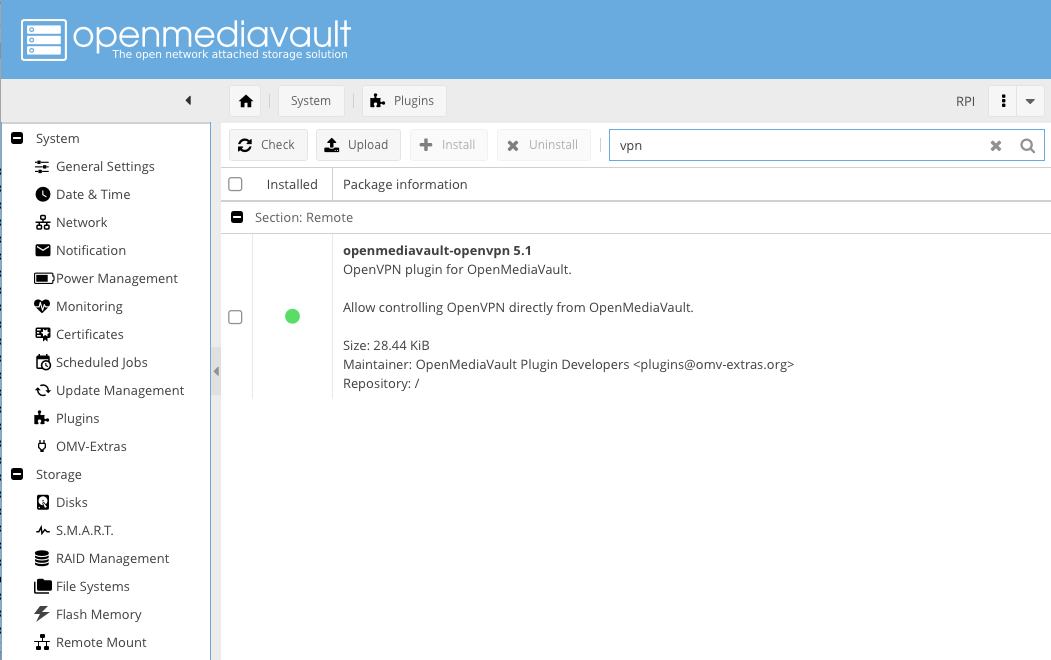This screenshot has height=660, width=1051.
Task: Open the user dropdown arrow menu
Action: click(x=1030, y=101)
